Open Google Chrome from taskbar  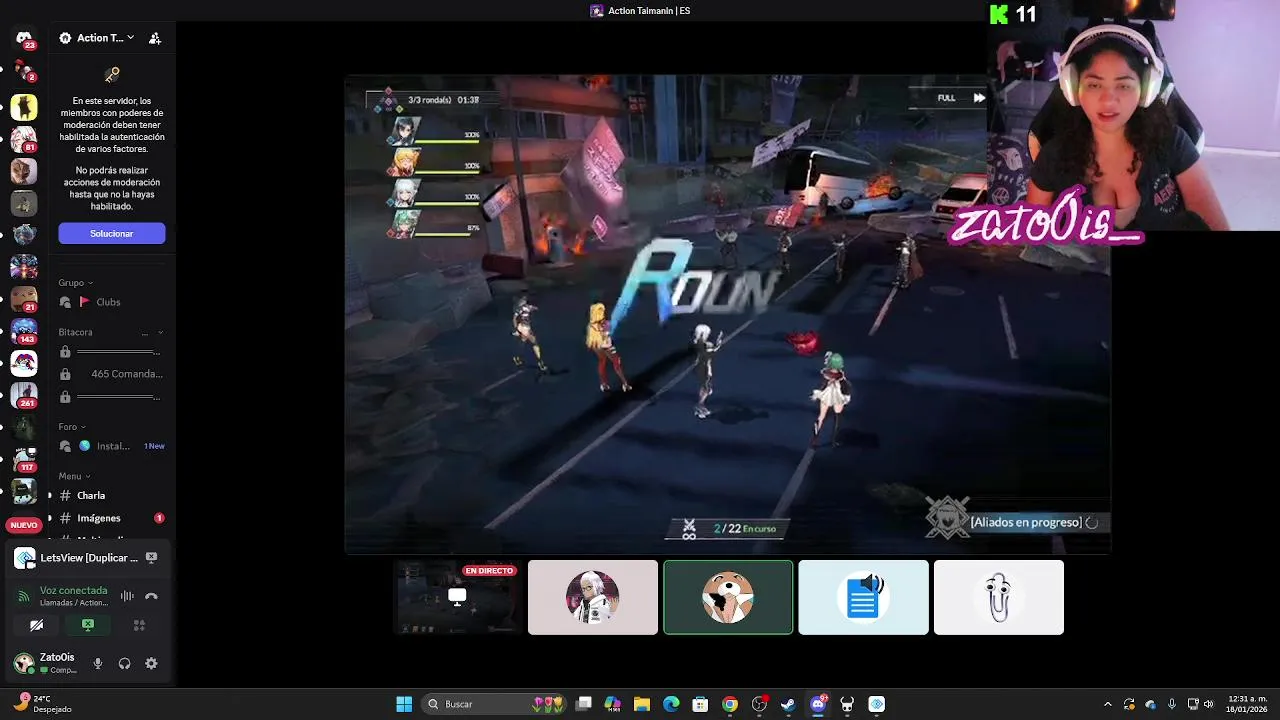click(730, 704)
